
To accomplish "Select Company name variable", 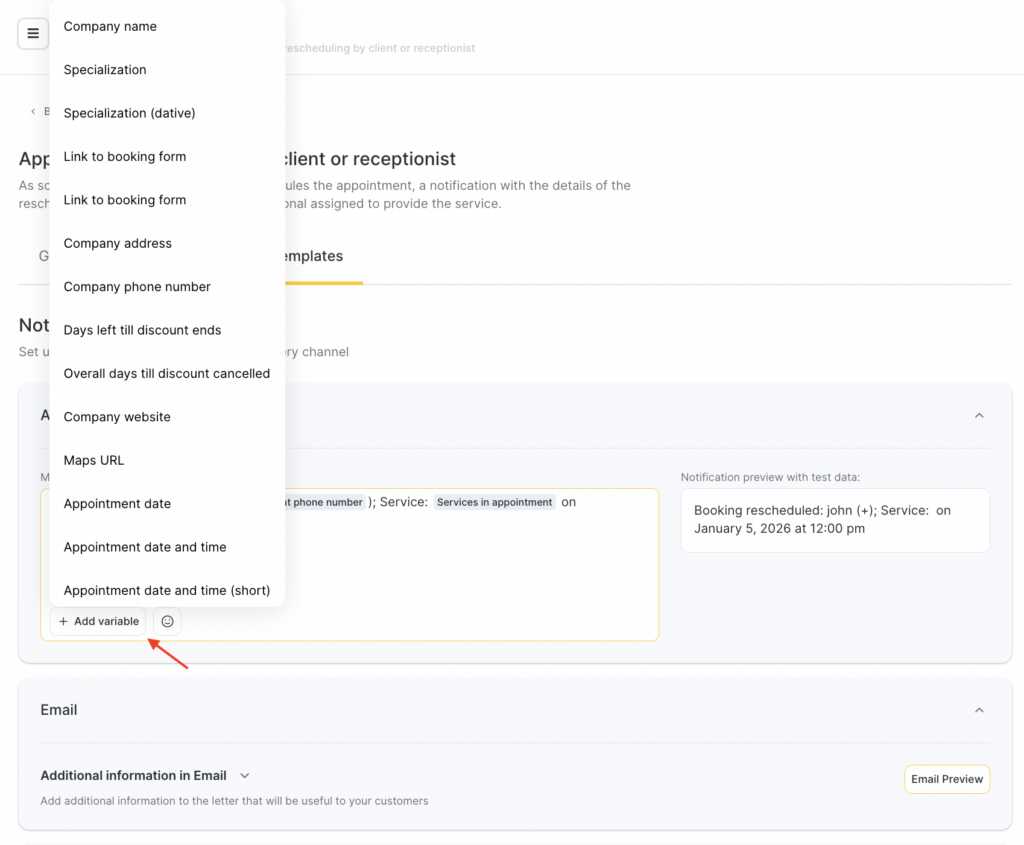I will click(110, 26).
